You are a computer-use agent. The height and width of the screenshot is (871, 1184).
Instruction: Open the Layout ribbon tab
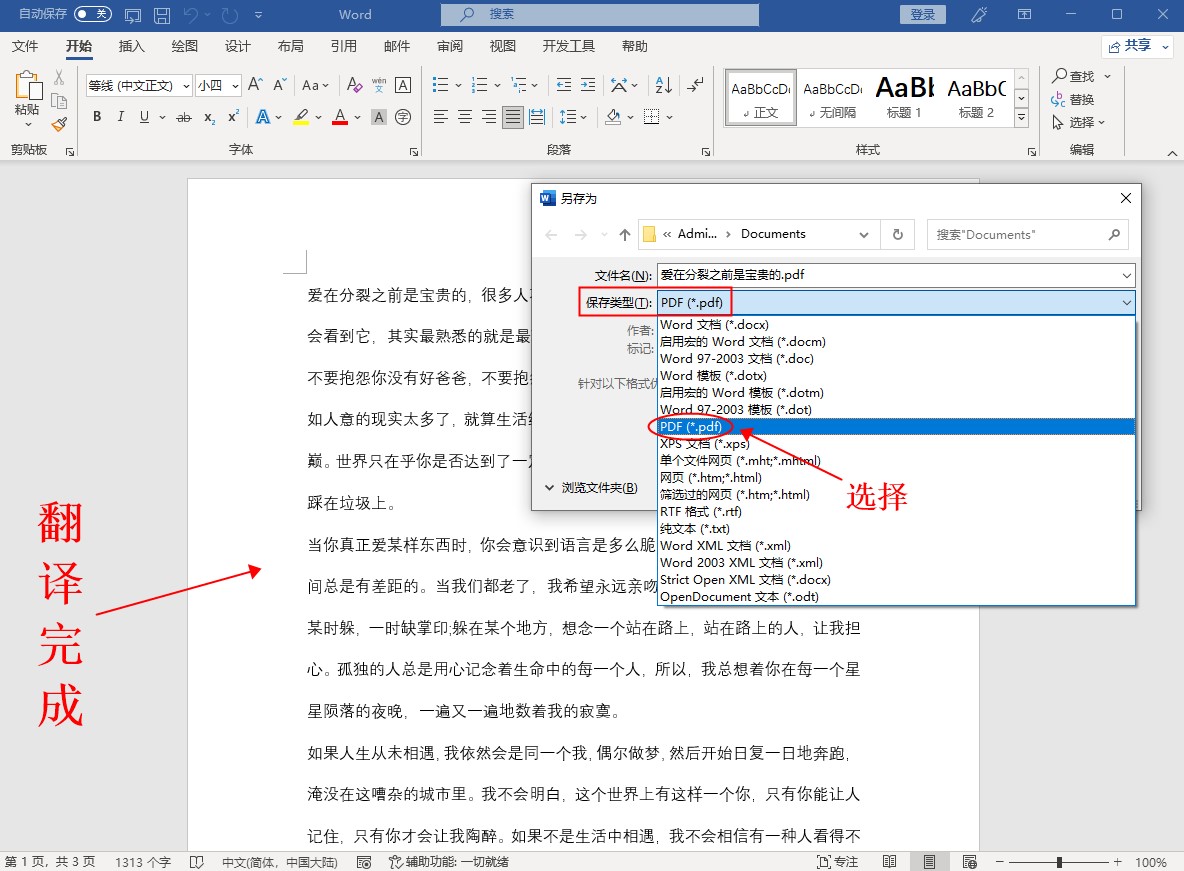tap(290, 46)
